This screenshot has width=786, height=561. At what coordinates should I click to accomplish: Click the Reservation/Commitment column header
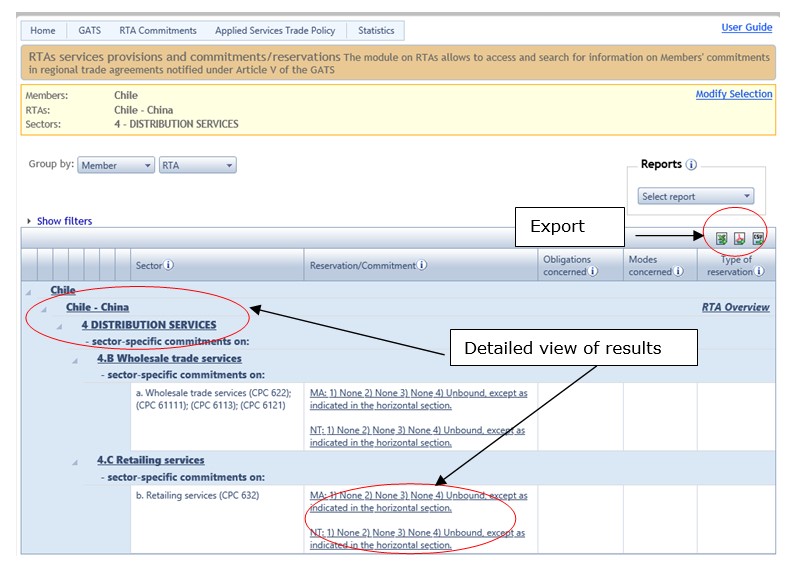pyautogui.click(x=421, y=265)
